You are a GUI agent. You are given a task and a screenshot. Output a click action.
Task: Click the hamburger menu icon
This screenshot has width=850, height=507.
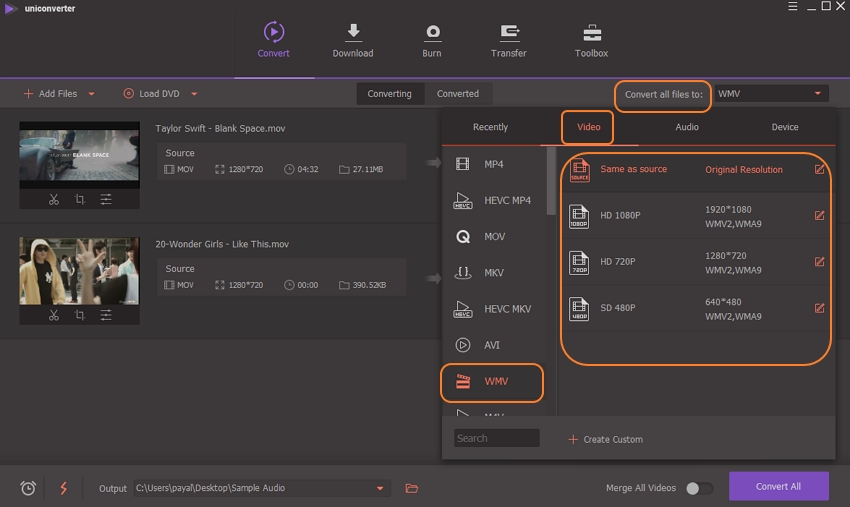point(793,7)
